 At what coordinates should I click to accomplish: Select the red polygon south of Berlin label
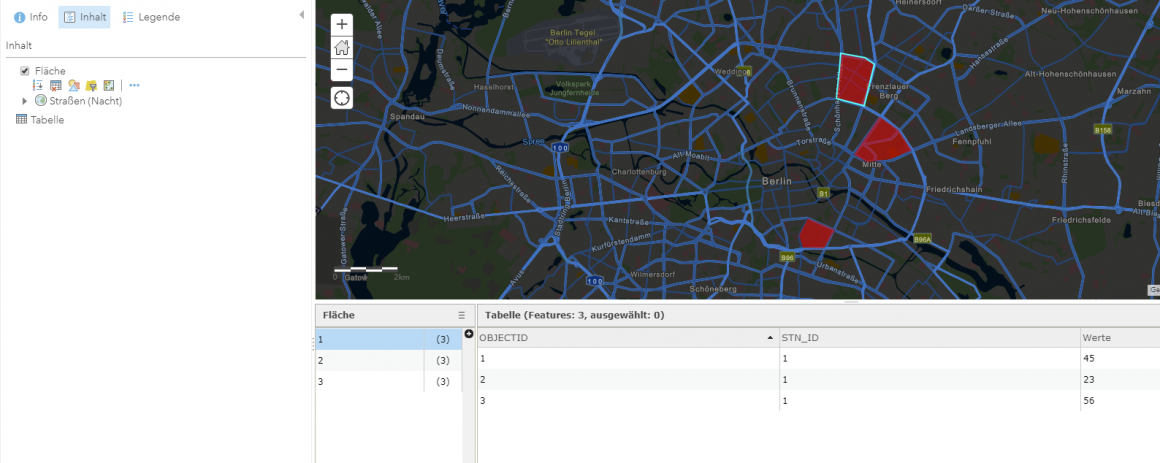coord(816,234)
